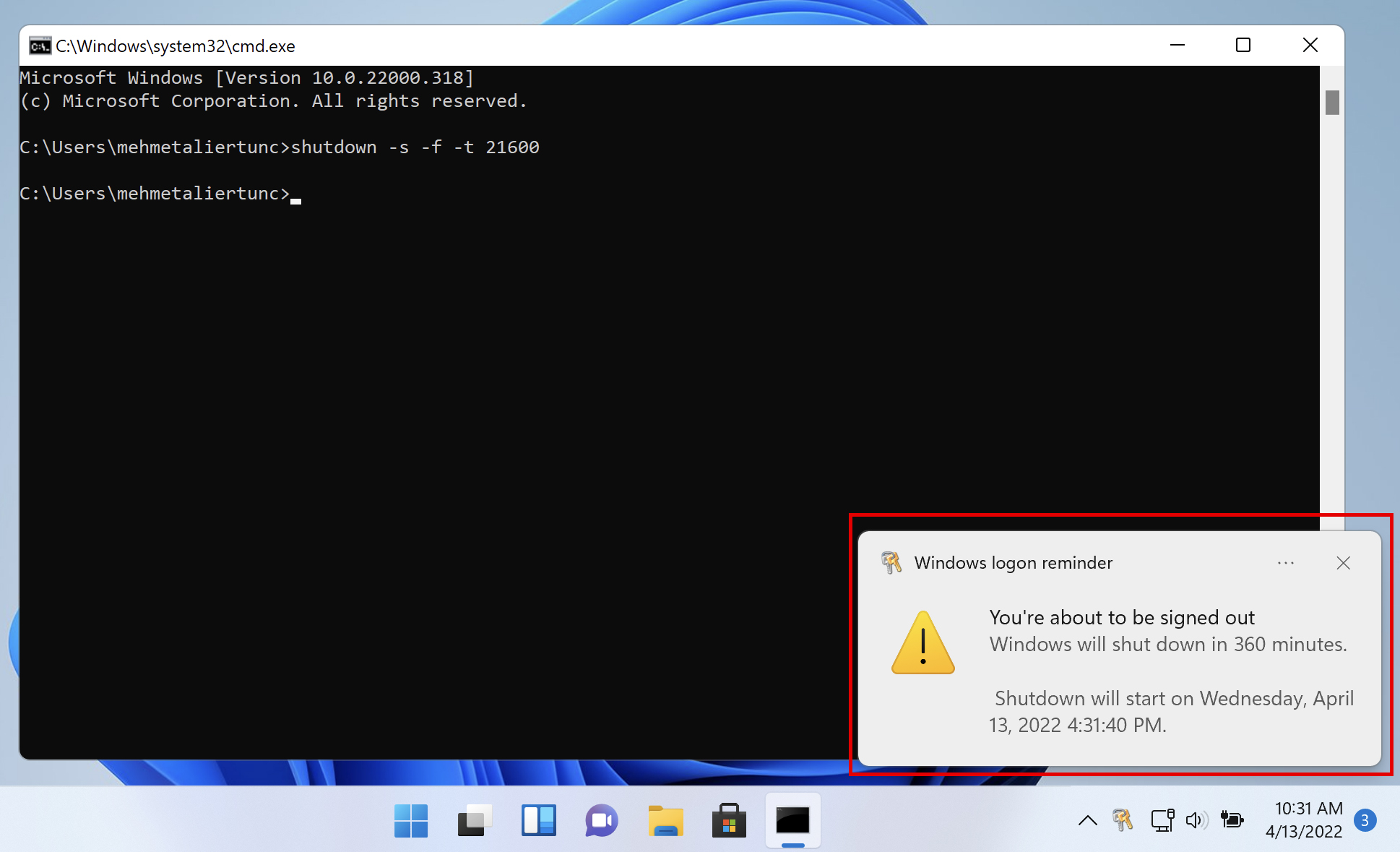Open volume controls from the system tray
Screen dimensions: 1400x852
(1197, 820)
